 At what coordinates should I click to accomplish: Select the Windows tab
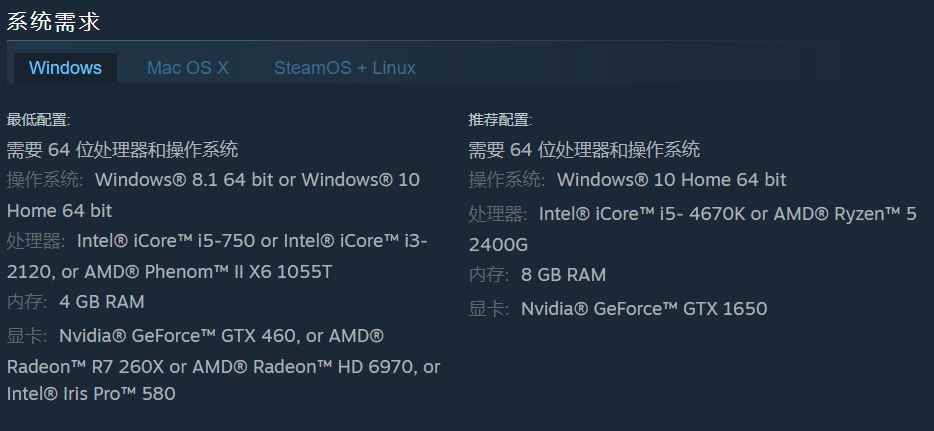coord(65,68)
